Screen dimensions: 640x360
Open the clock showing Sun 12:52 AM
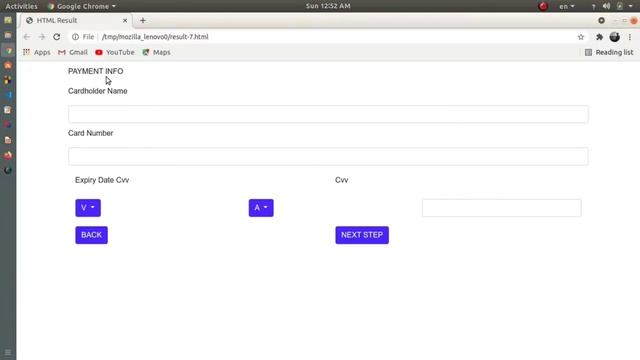328,6
